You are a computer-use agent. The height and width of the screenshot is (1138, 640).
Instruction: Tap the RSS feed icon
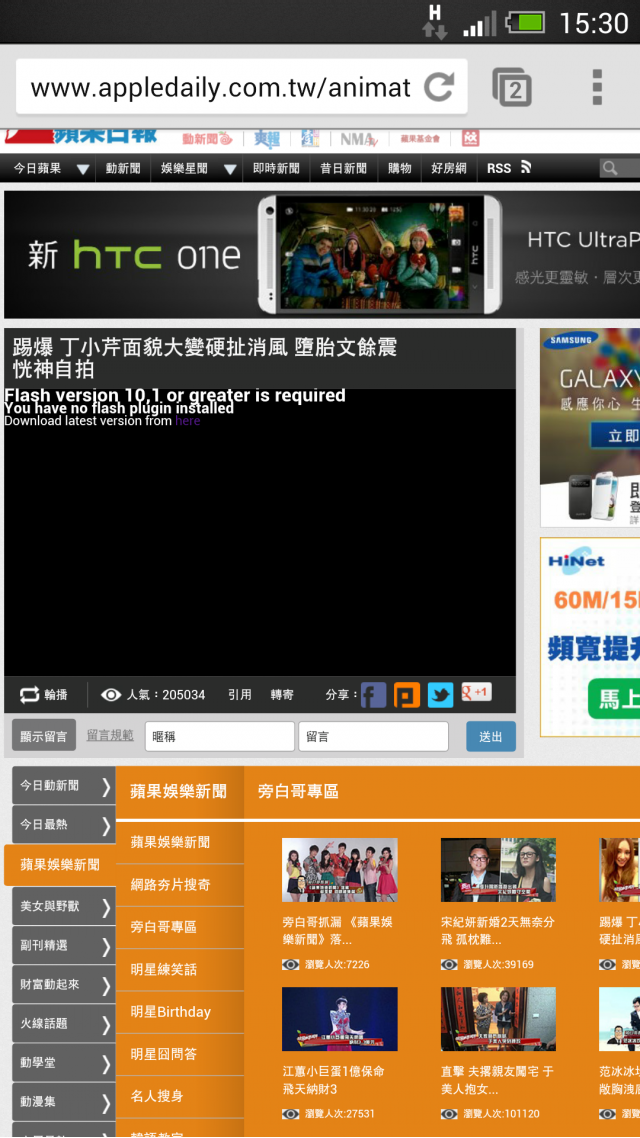point(526,168)
